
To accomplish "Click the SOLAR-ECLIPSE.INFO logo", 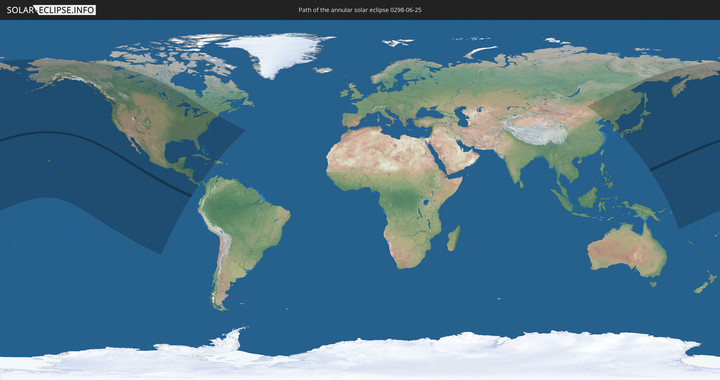I will point(51,10).
